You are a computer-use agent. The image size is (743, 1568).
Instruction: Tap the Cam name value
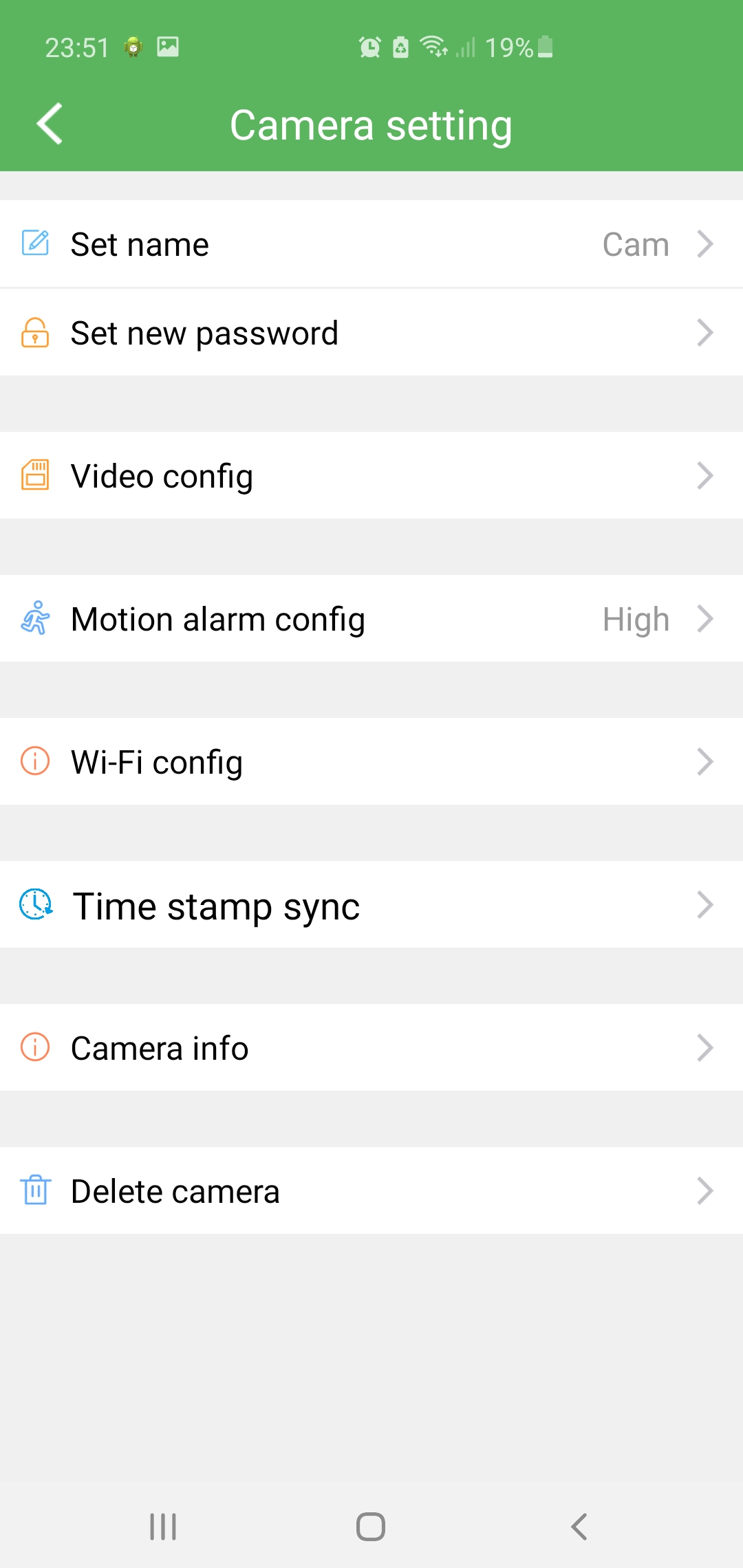[636, 245]
